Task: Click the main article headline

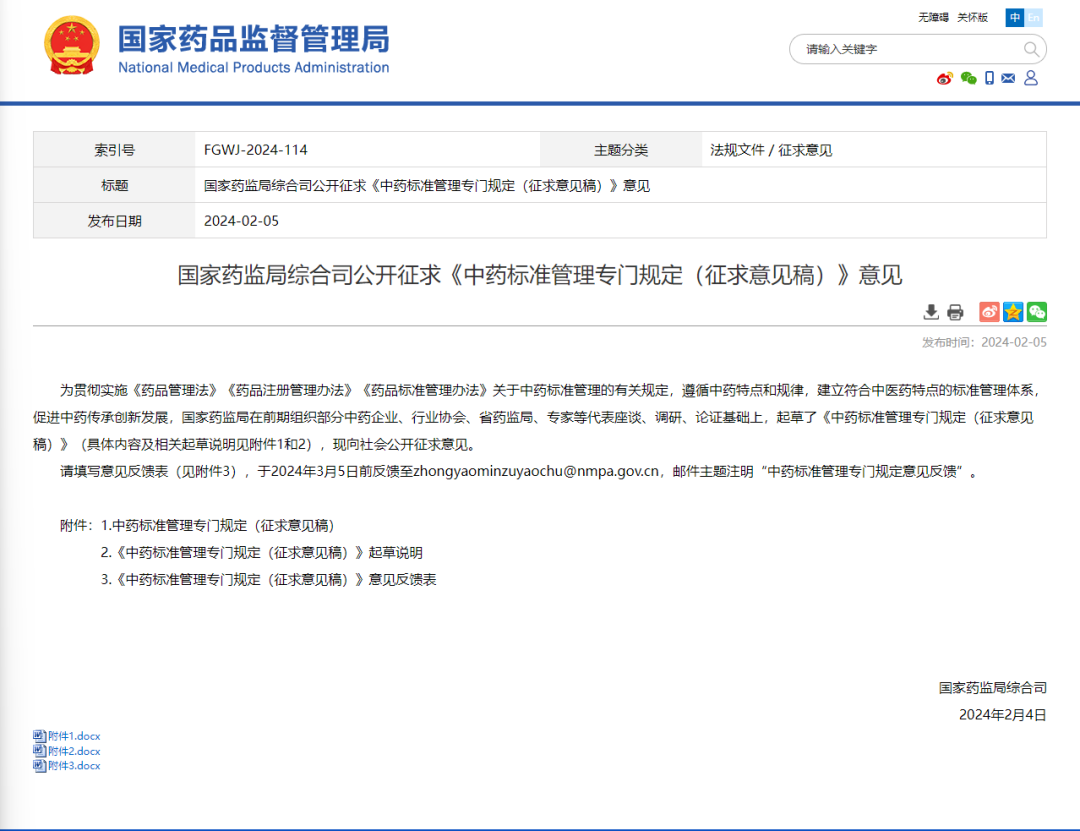Action: point(540,275)
